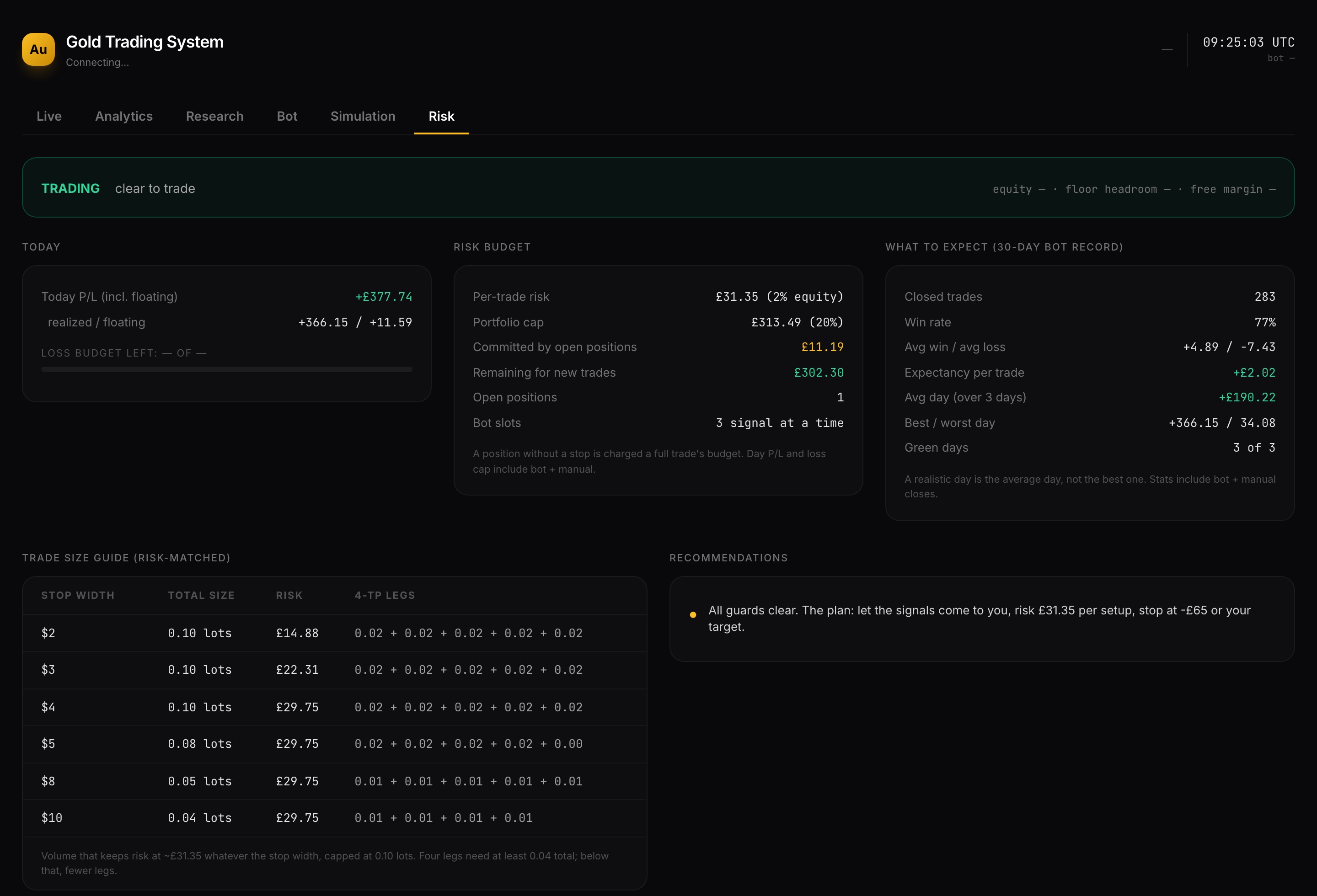Go to the Research tab
Viewport: 1317px width, 896px height.
coord(215,116)
